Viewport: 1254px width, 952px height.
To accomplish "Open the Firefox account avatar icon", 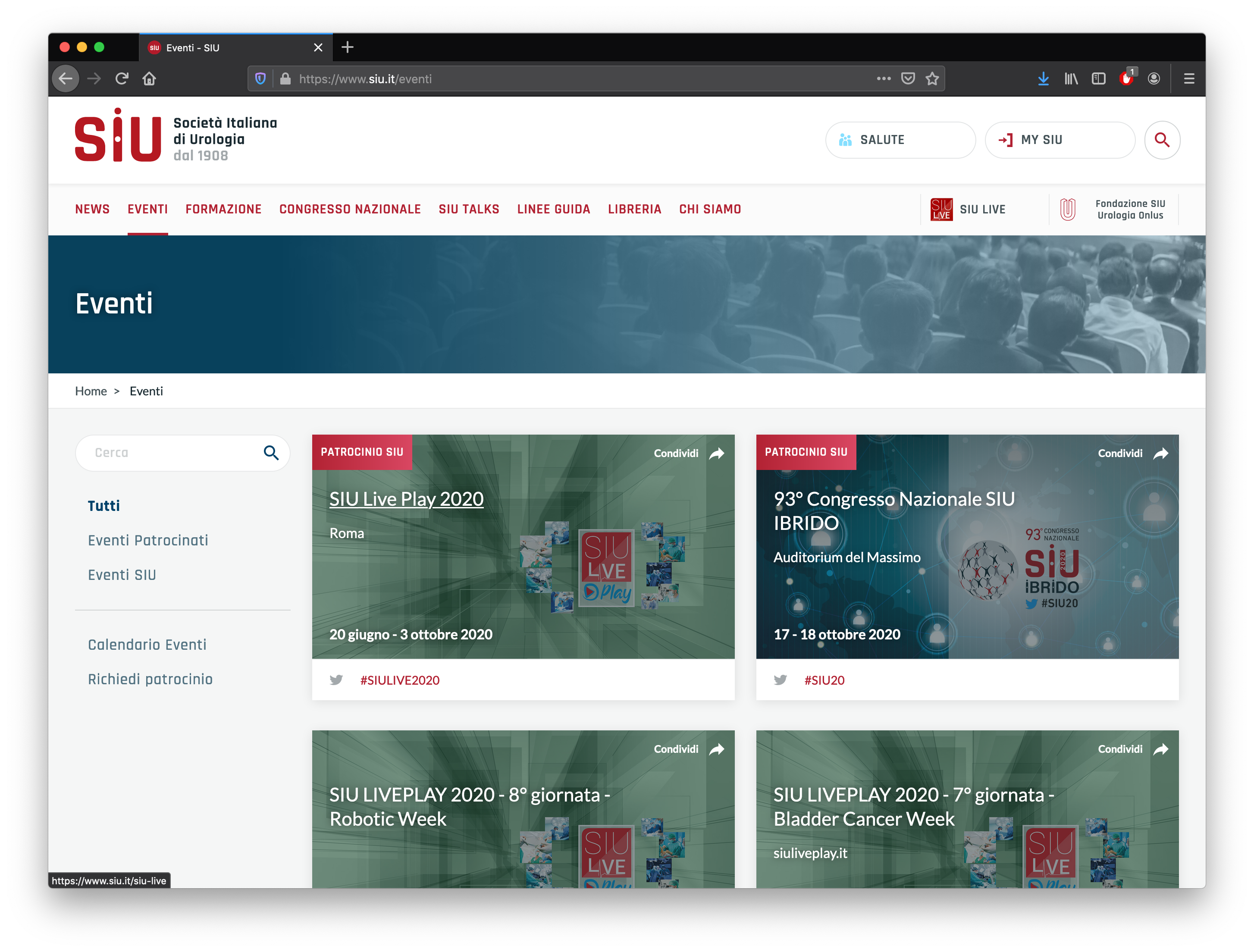I will coord(1154,79).
